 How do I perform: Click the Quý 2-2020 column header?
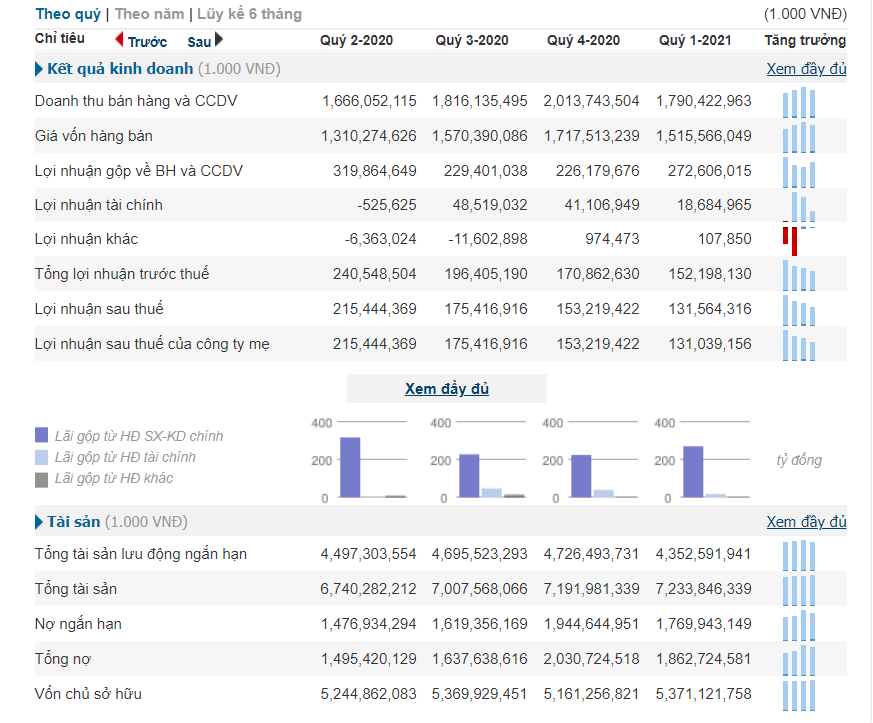(356, 40)
